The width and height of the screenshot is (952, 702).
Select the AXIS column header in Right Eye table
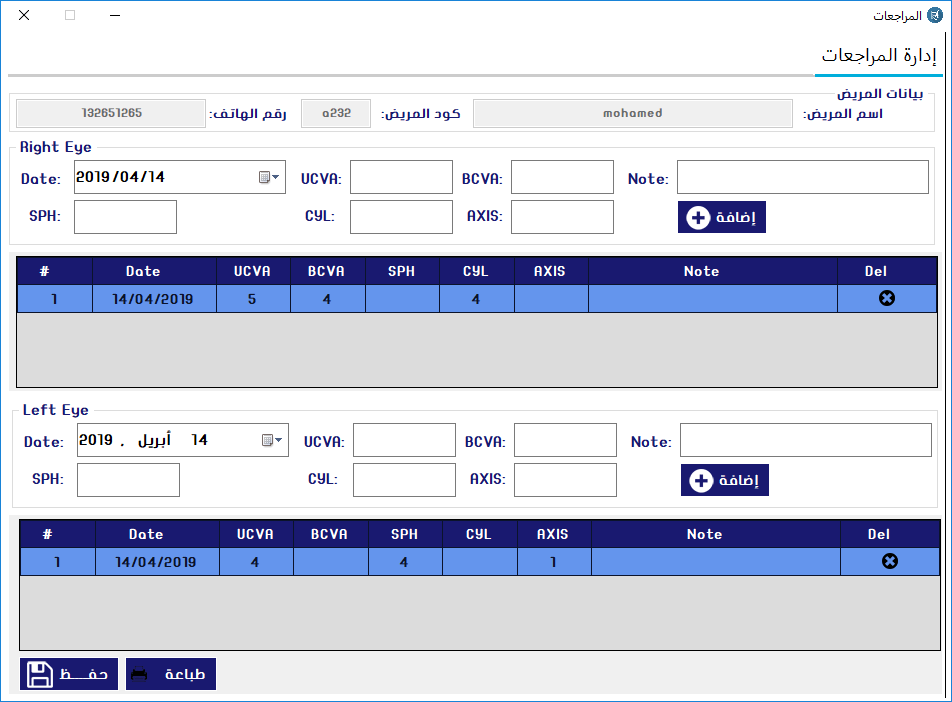coord(550,271)
